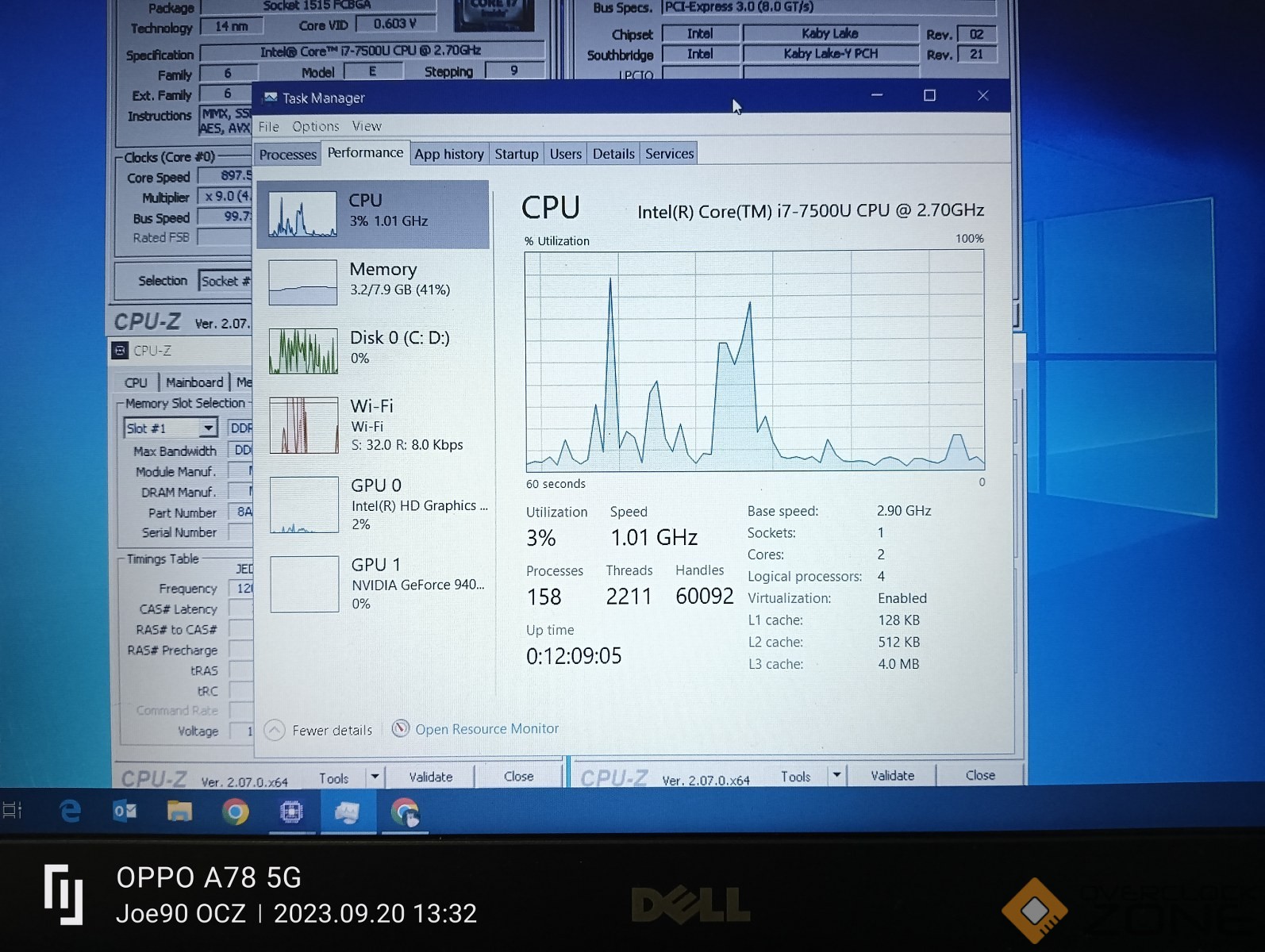The width and height of the screenshot is (1265, 952).
Task: Switch to the Startup tab
Action: click(517, 154)
